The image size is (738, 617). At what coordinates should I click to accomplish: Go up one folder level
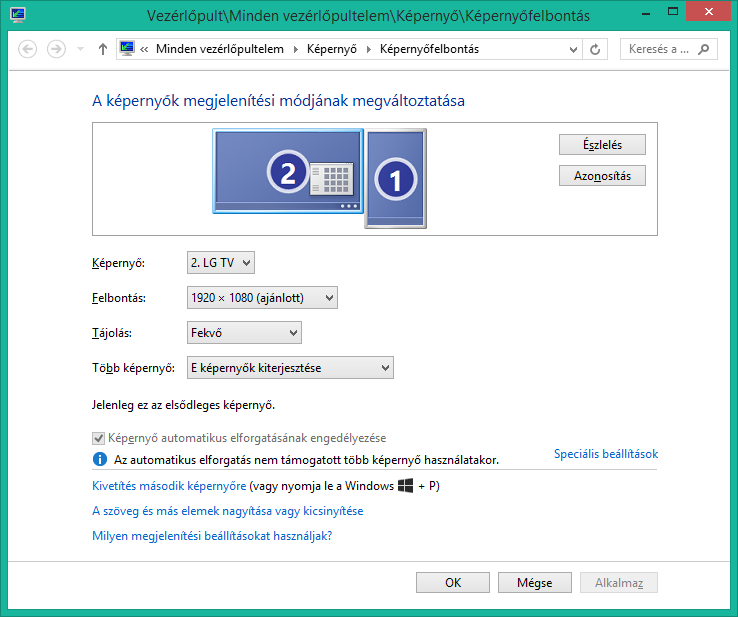click(103, 49)
